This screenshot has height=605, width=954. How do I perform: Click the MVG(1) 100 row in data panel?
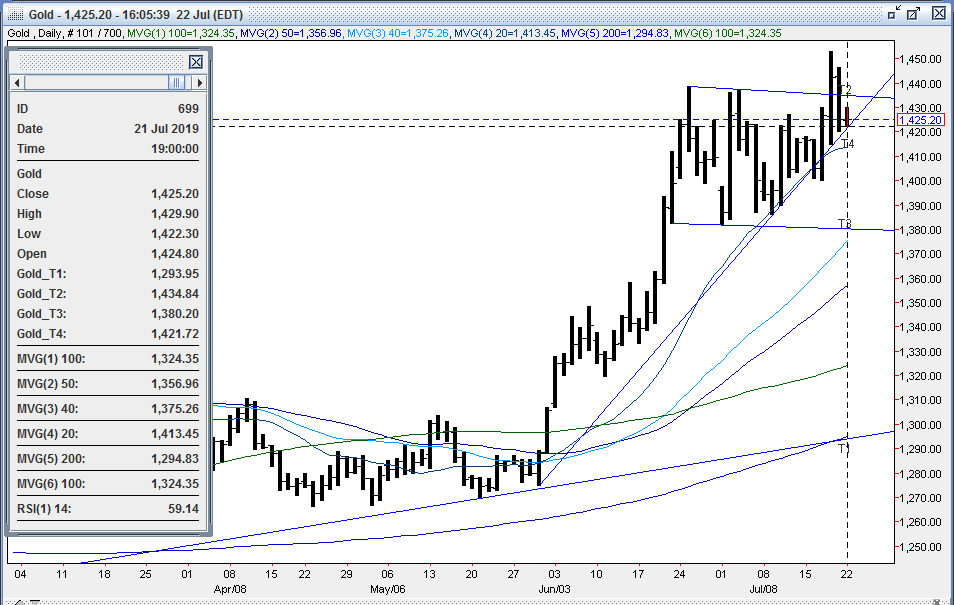[108, 359]
